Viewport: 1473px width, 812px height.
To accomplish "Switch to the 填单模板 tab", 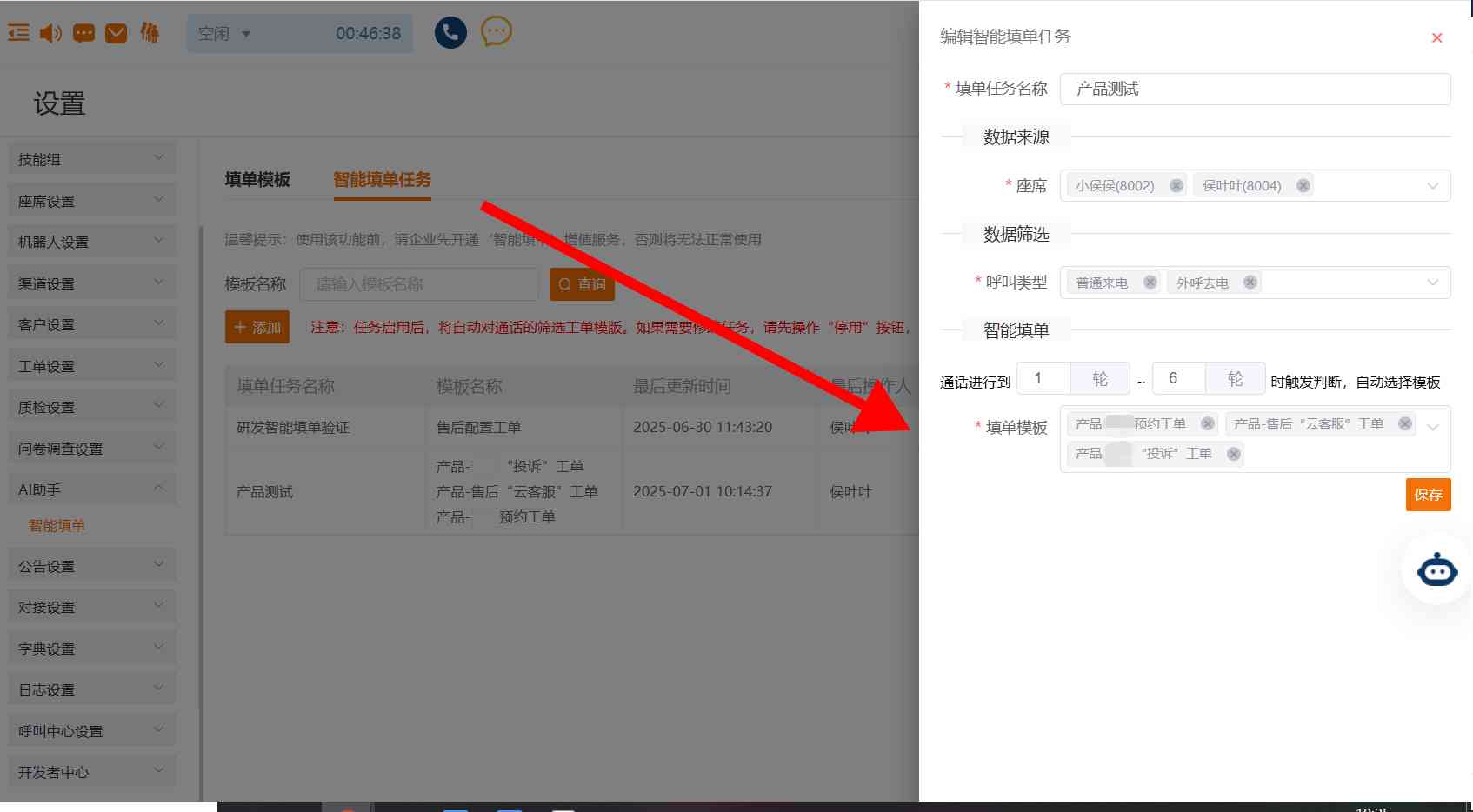I will tap(256, 180).
